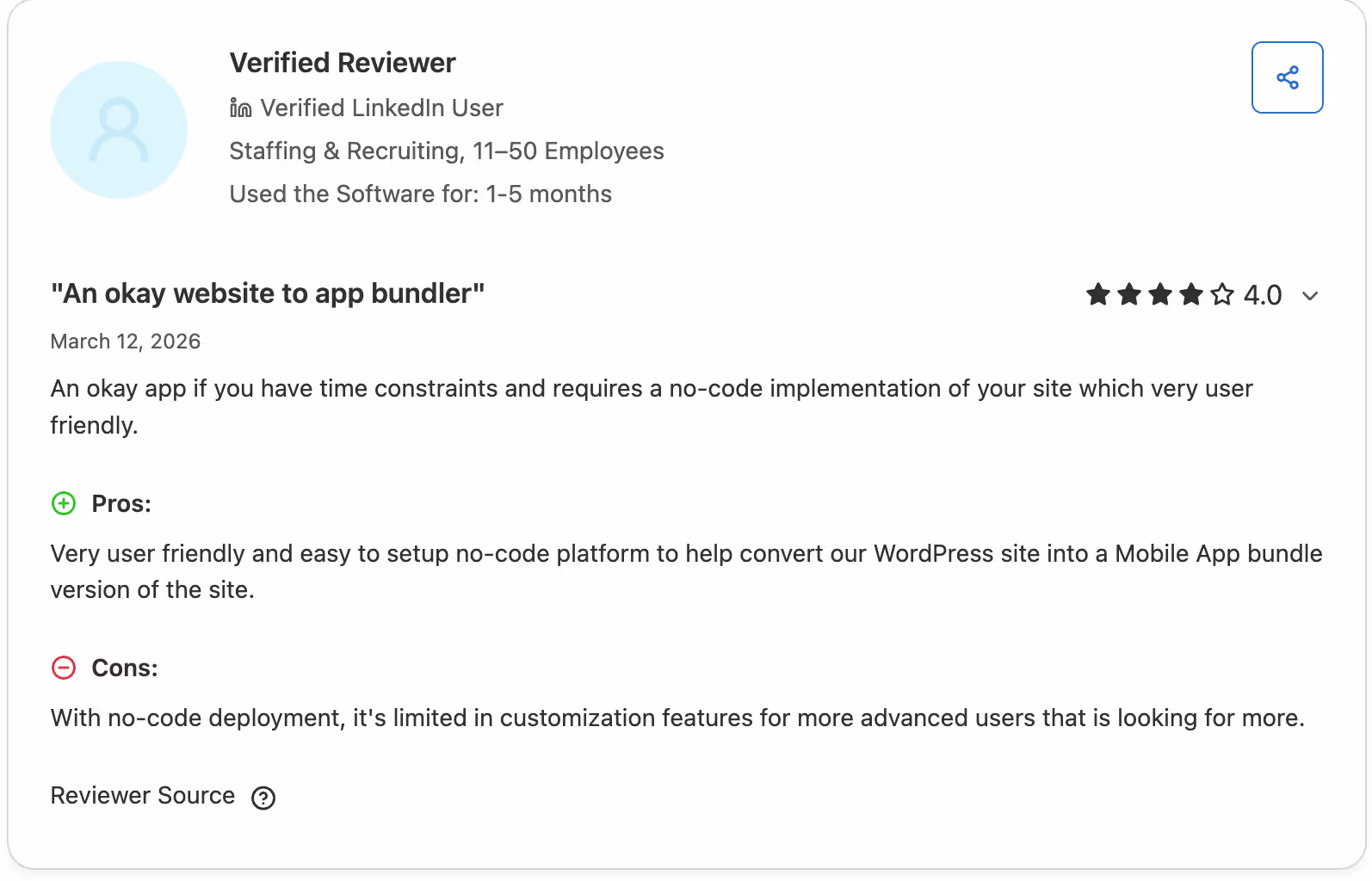This screenshot has height=881, width=1372.
Task: Click the "Pros:" label
Action: pos(121,503)
